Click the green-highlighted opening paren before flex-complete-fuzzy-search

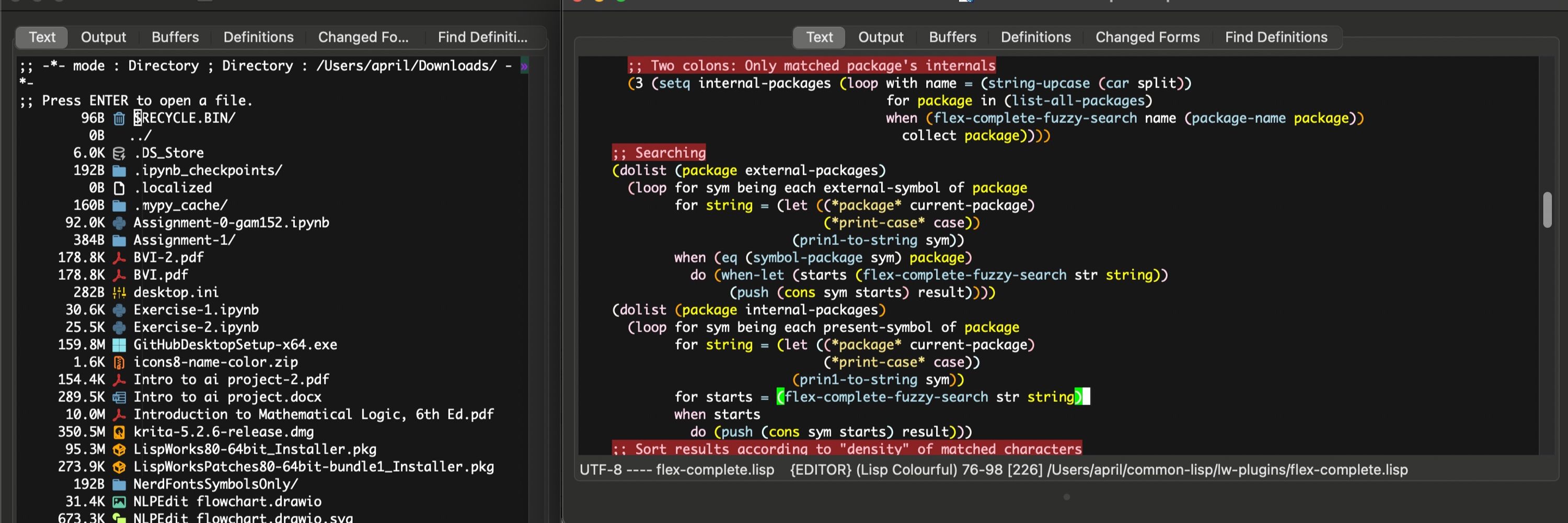(781, 397)
